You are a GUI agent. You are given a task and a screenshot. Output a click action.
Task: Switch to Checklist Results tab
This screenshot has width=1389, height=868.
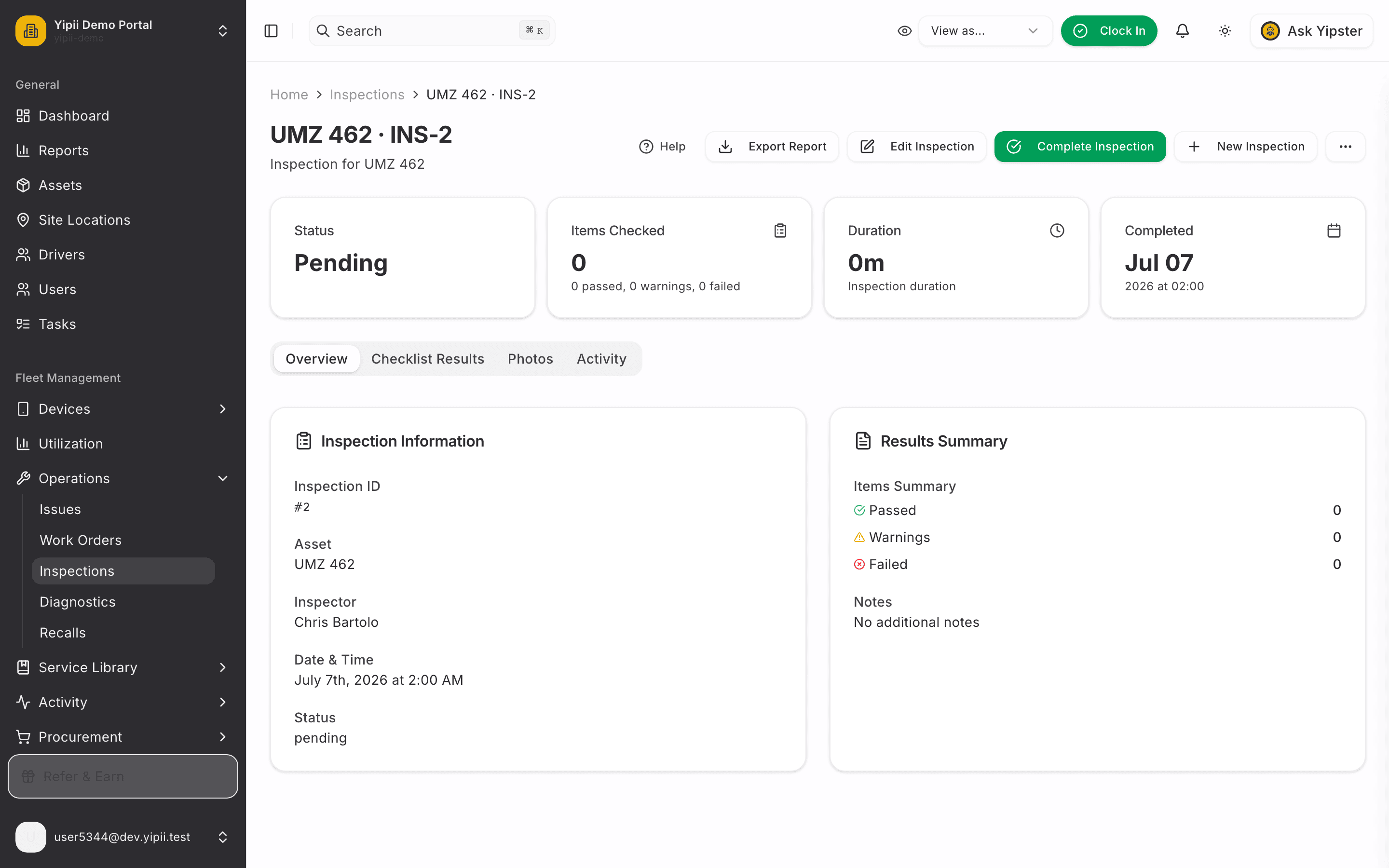428,359
